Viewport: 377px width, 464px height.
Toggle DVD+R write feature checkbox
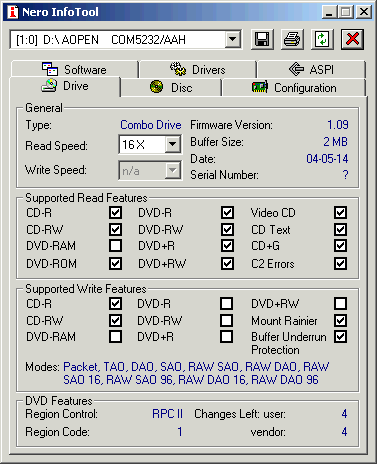(227, 337)
